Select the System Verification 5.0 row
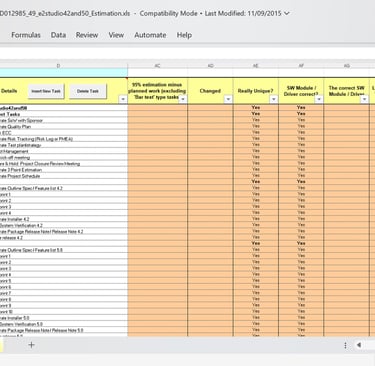This screenshot has height=366, width=375. tap(63, 324)
